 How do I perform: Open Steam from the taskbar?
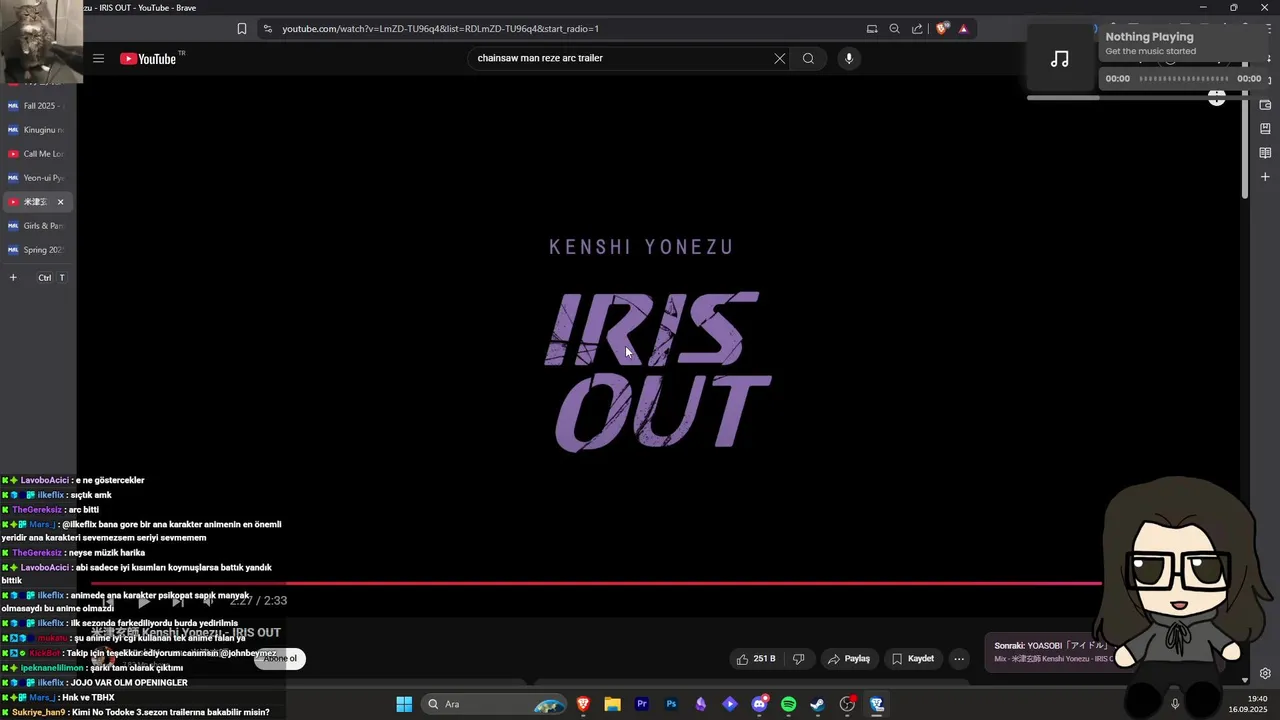[818, 704]
